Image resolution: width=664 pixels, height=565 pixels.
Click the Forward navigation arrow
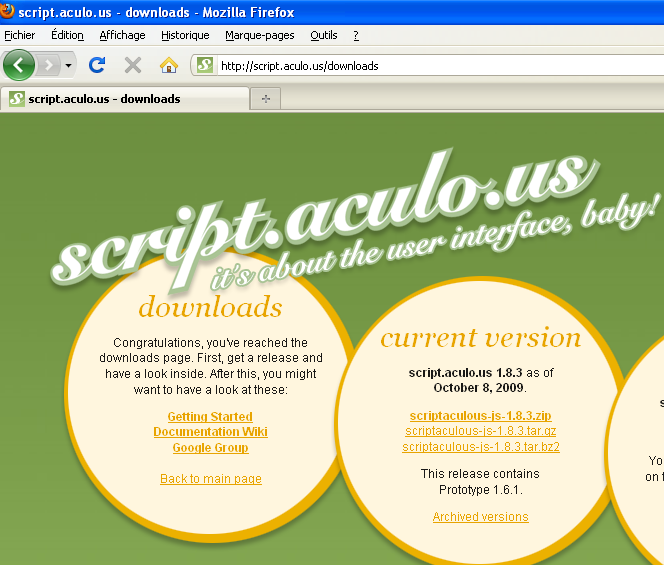point(48,65)
